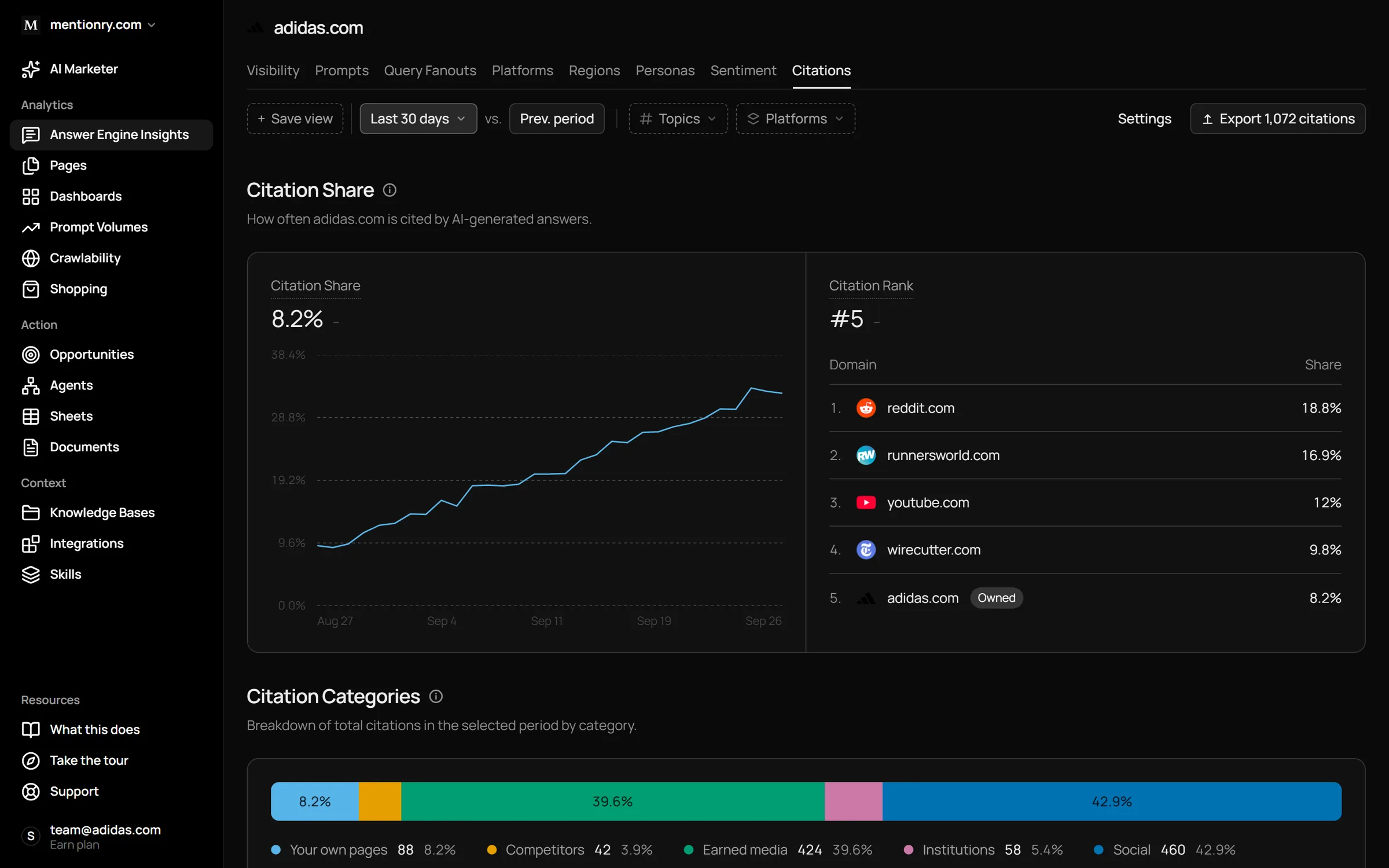Click the Answer Engine Insights icon
Screen dimensions: 1389x868
pos(31,135)
